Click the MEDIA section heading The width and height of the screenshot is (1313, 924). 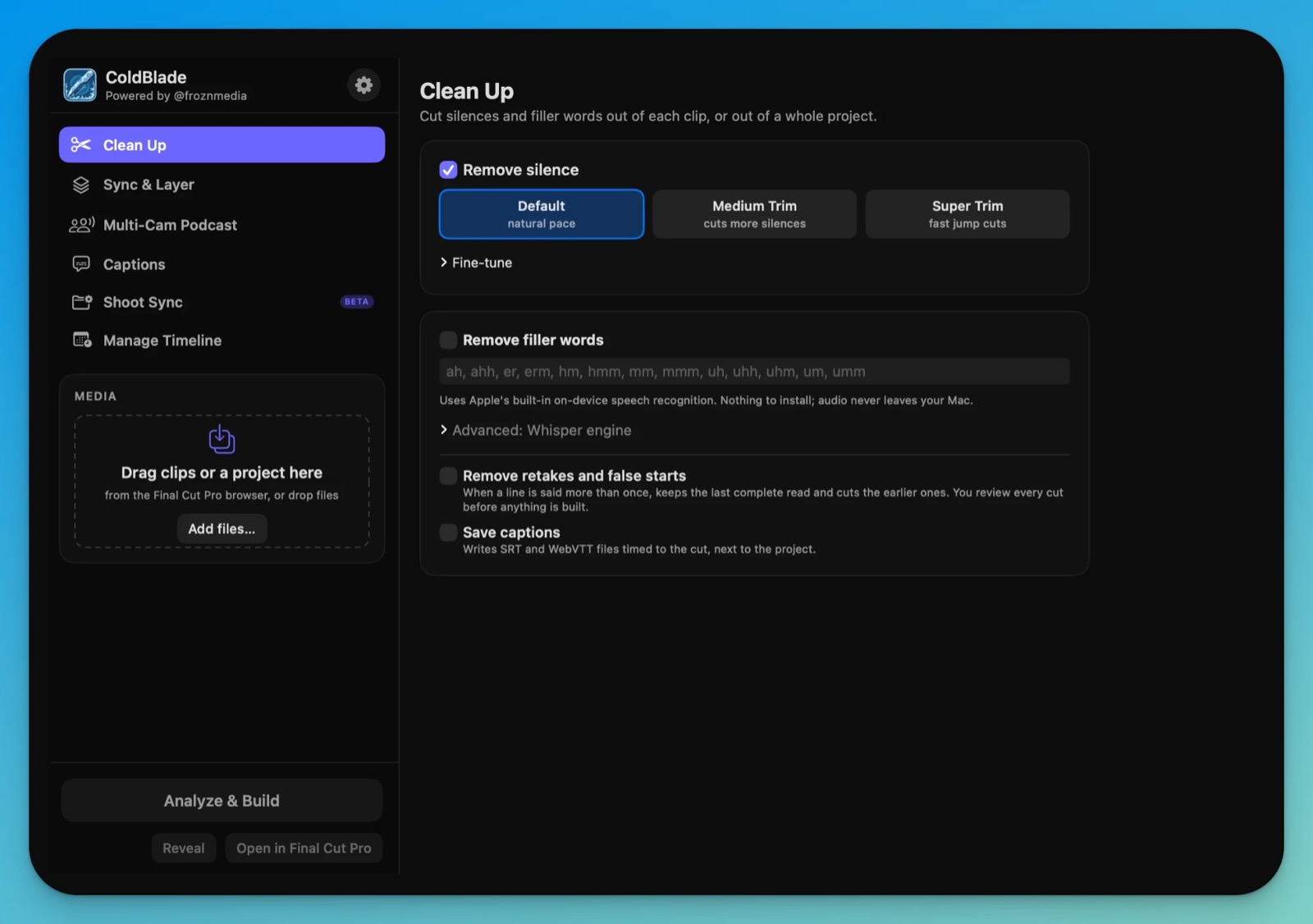pos(95,396)
